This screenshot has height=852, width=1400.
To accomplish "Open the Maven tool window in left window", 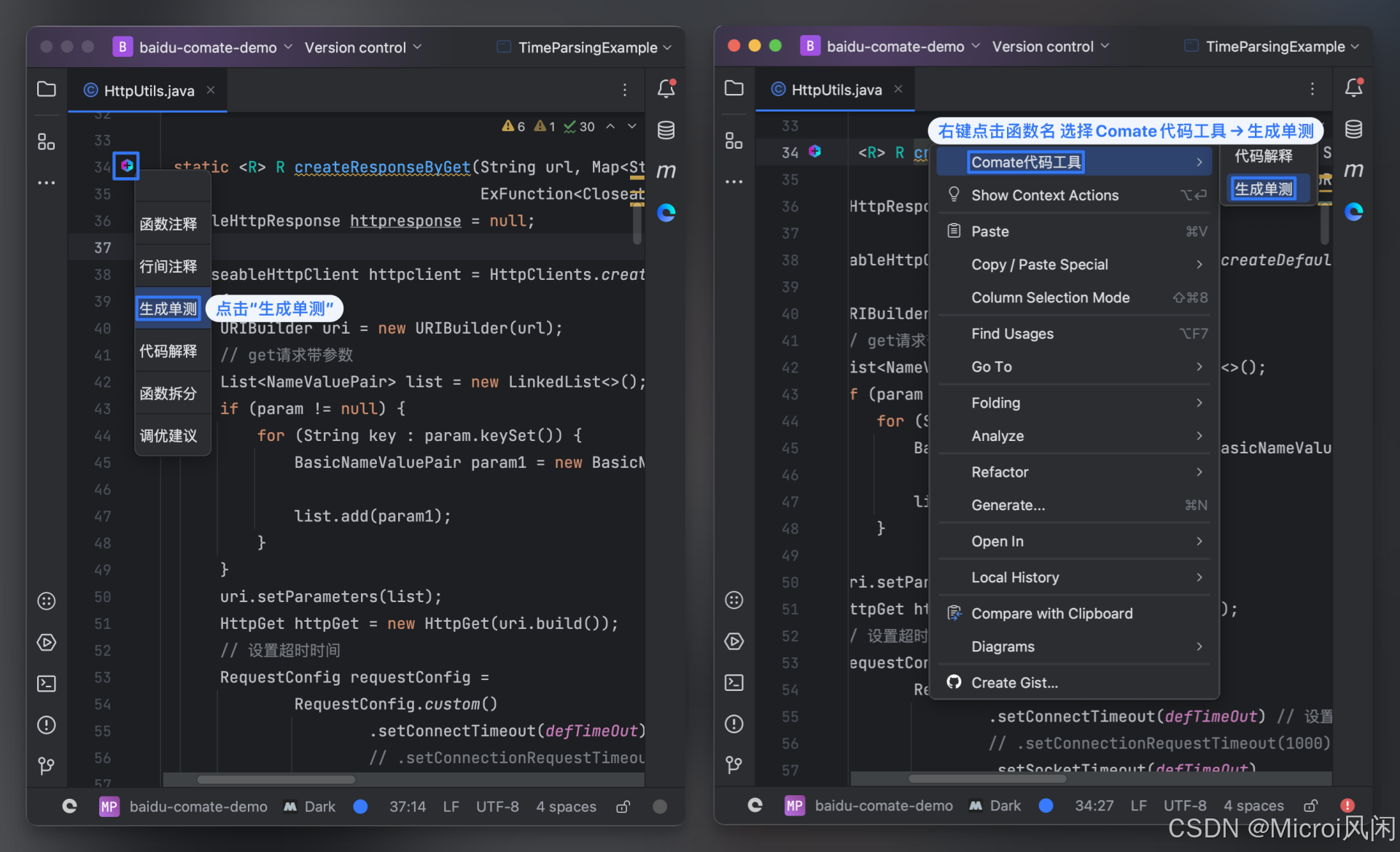I will point(666,171).
